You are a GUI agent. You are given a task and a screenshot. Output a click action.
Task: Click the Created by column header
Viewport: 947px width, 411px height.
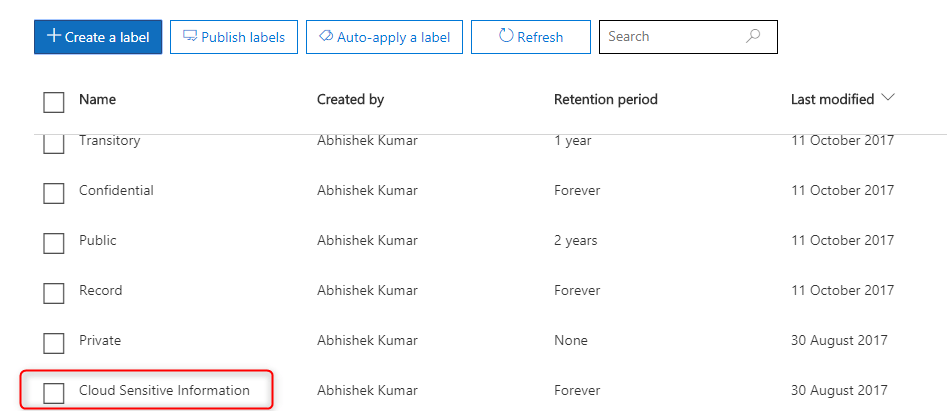click(350, 99)
